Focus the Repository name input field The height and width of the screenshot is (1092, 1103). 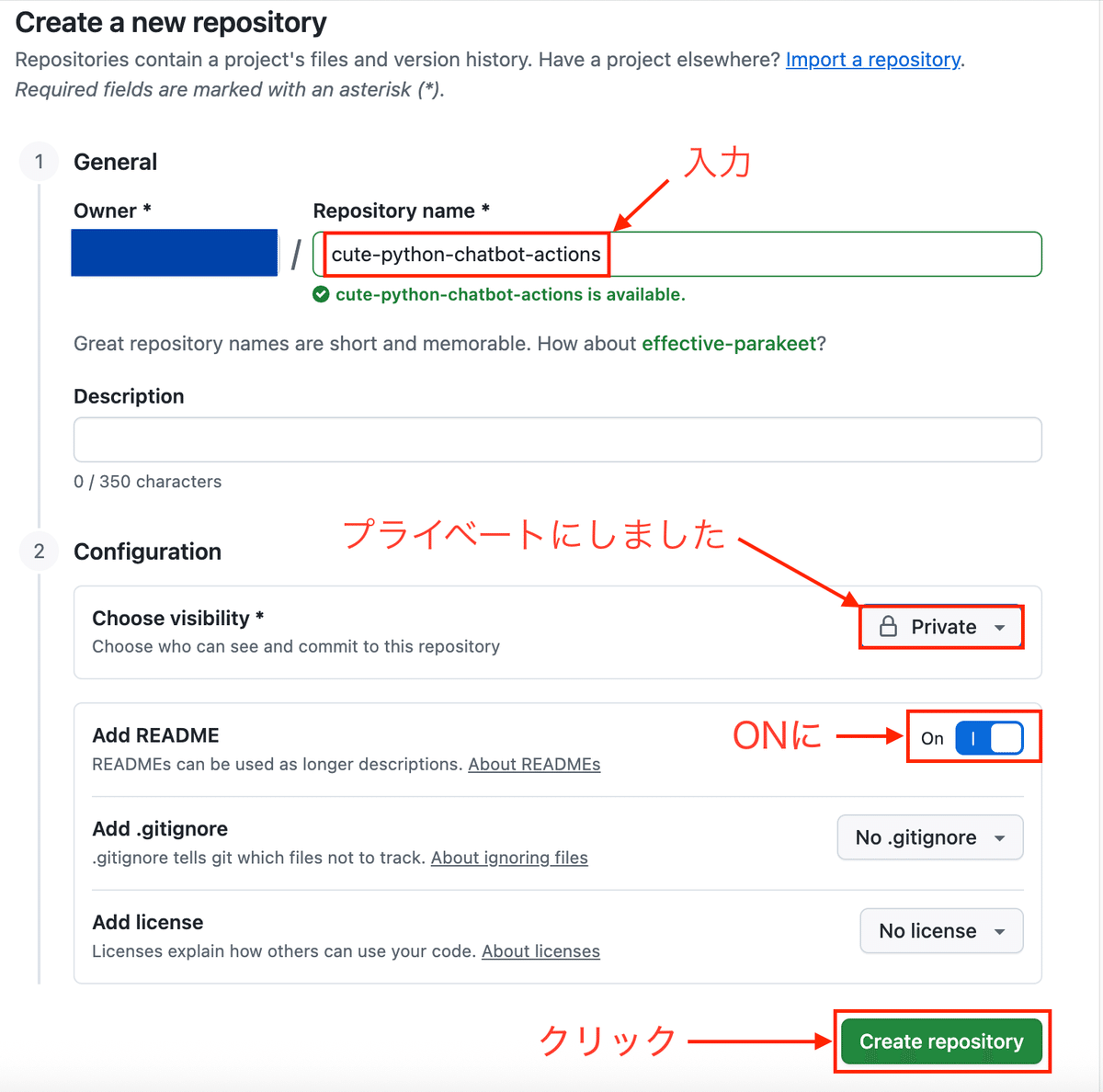coord(677,255)
